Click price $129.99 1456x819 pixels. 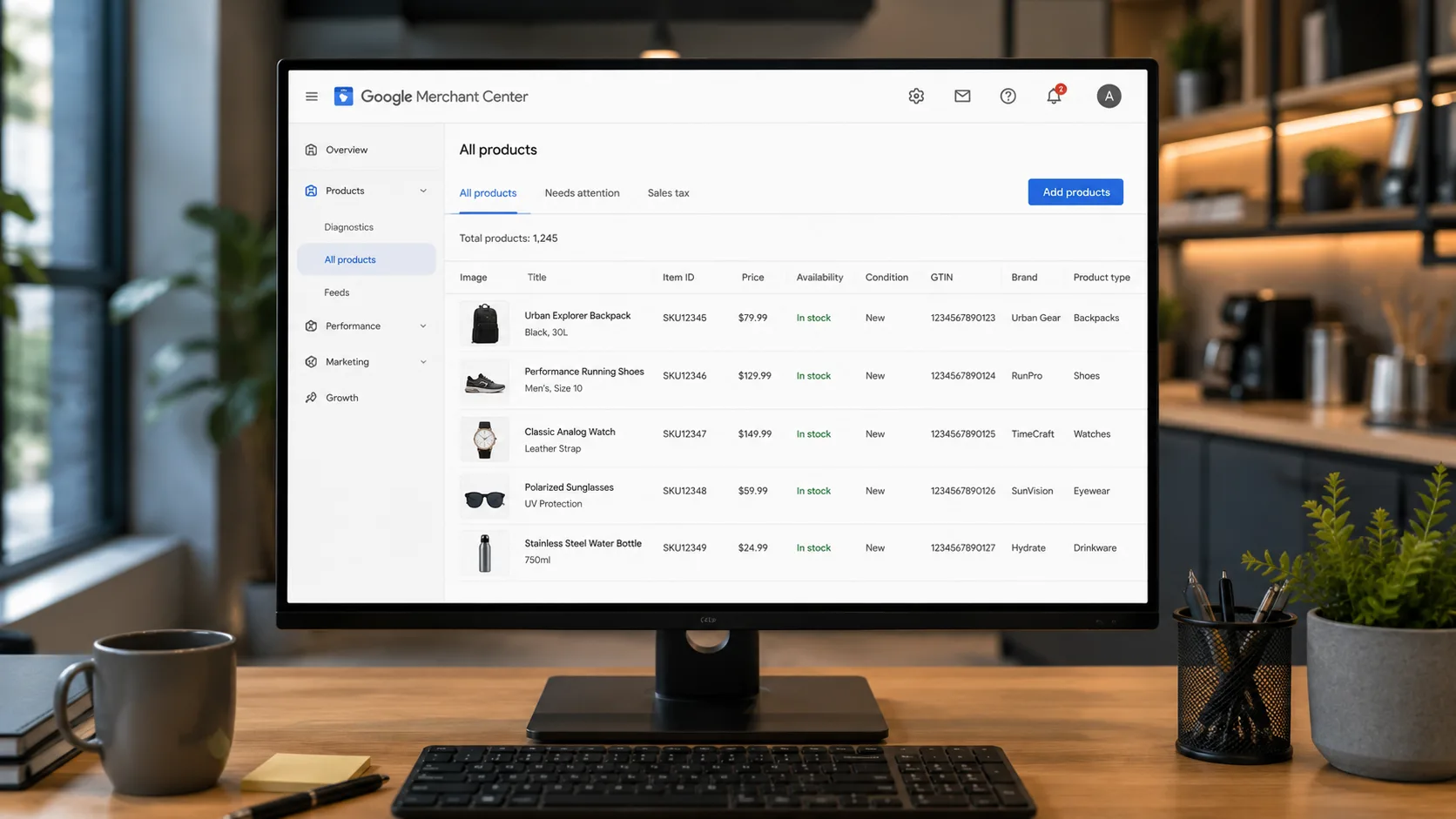(754, 376)
